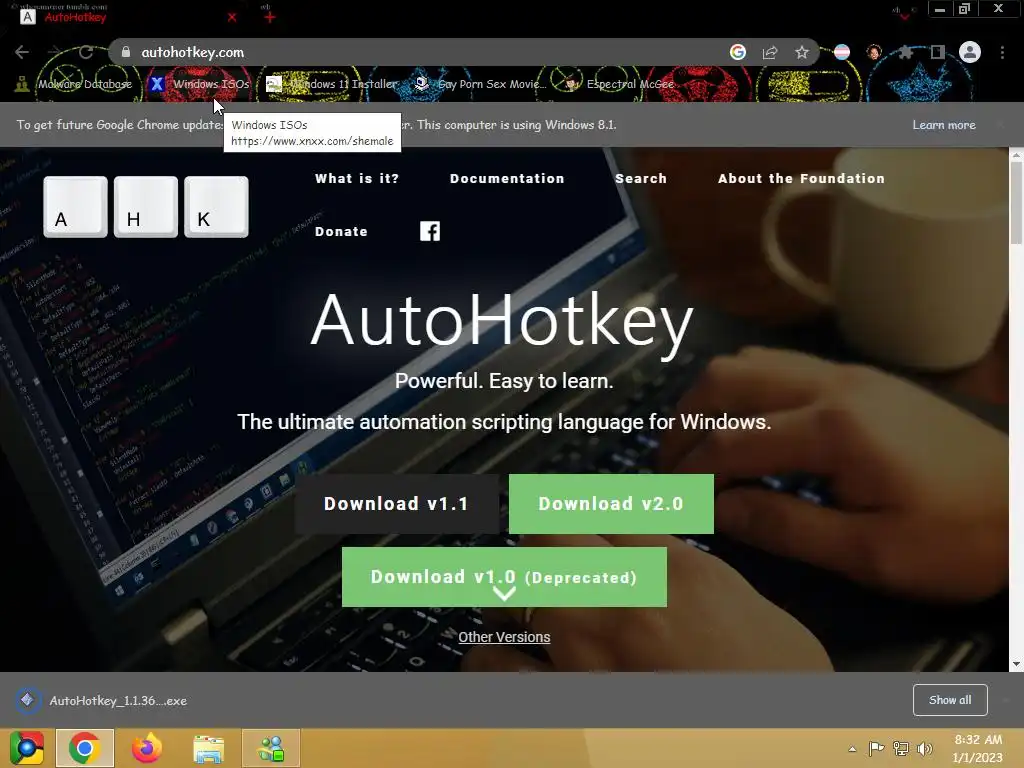Click the AutoHotkey page heading

502,322
